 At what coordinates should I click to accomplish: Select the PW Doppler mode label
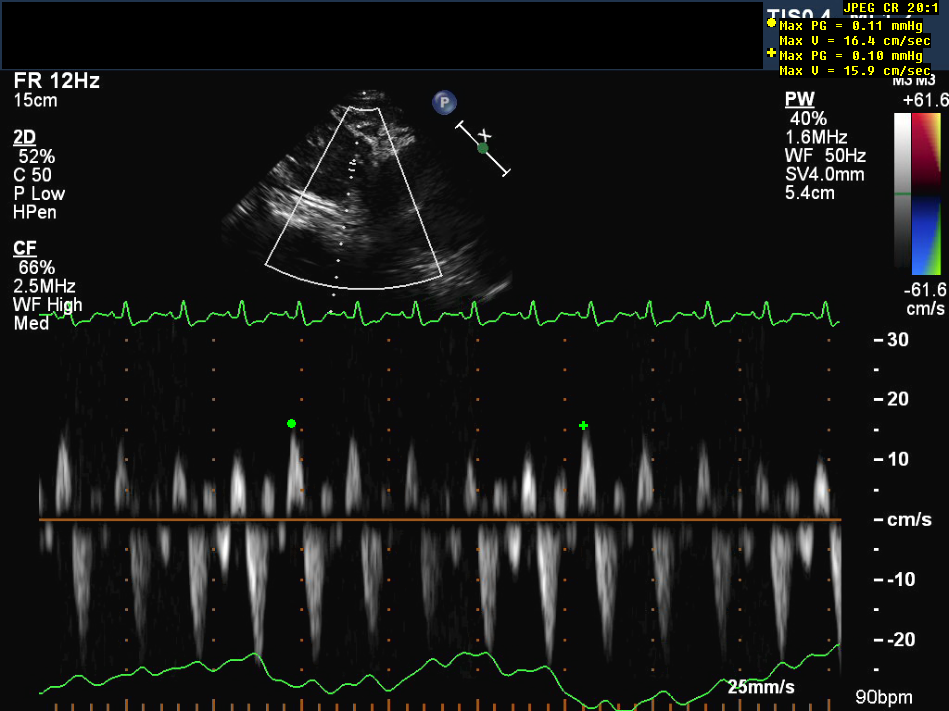point(799,100)
